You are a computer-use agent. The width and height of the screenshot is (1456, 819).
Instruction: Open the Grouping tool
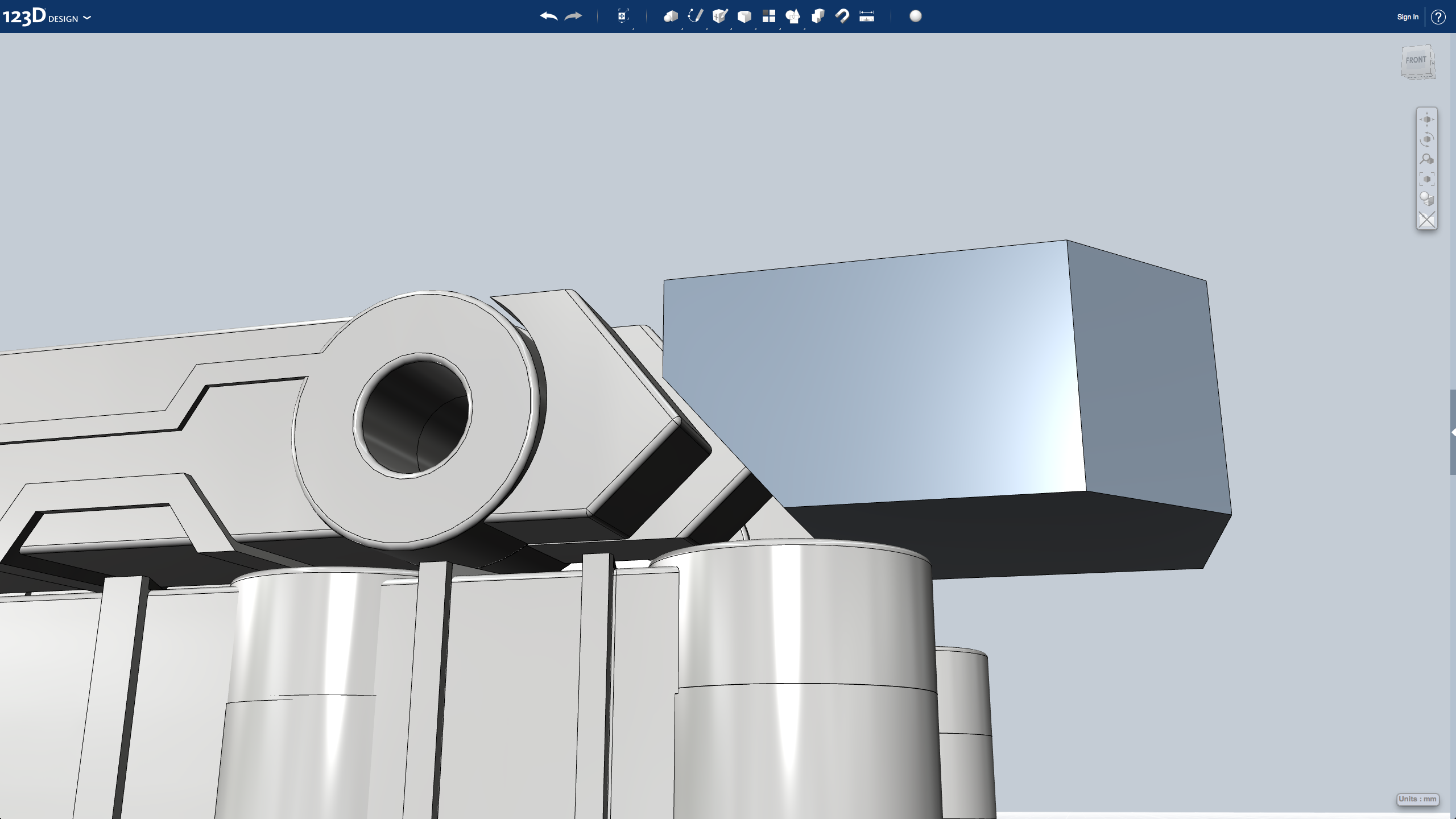793,16
